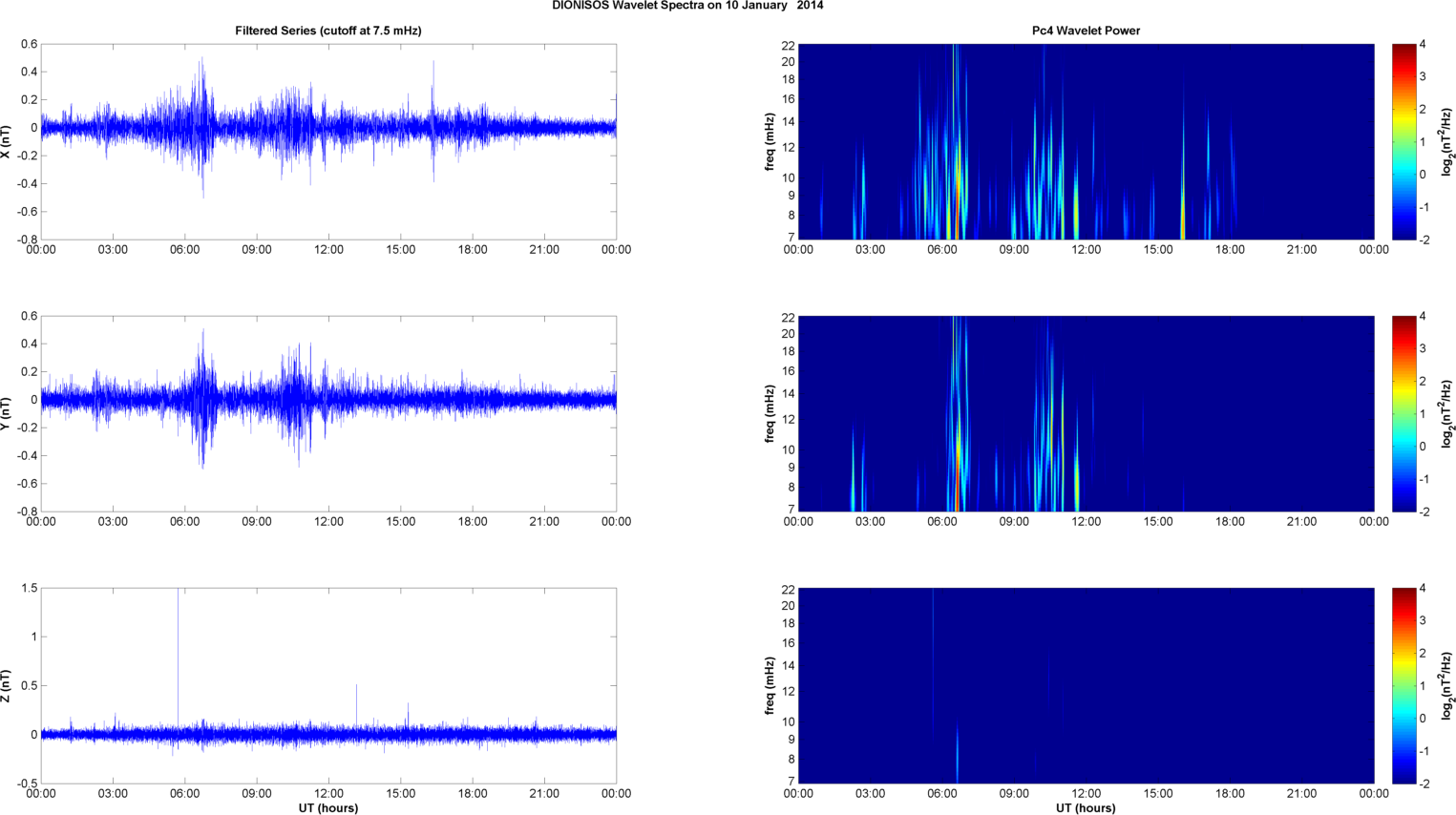
Task: Click "UT (hours)" label under Z time series
Action: (328, 808)
